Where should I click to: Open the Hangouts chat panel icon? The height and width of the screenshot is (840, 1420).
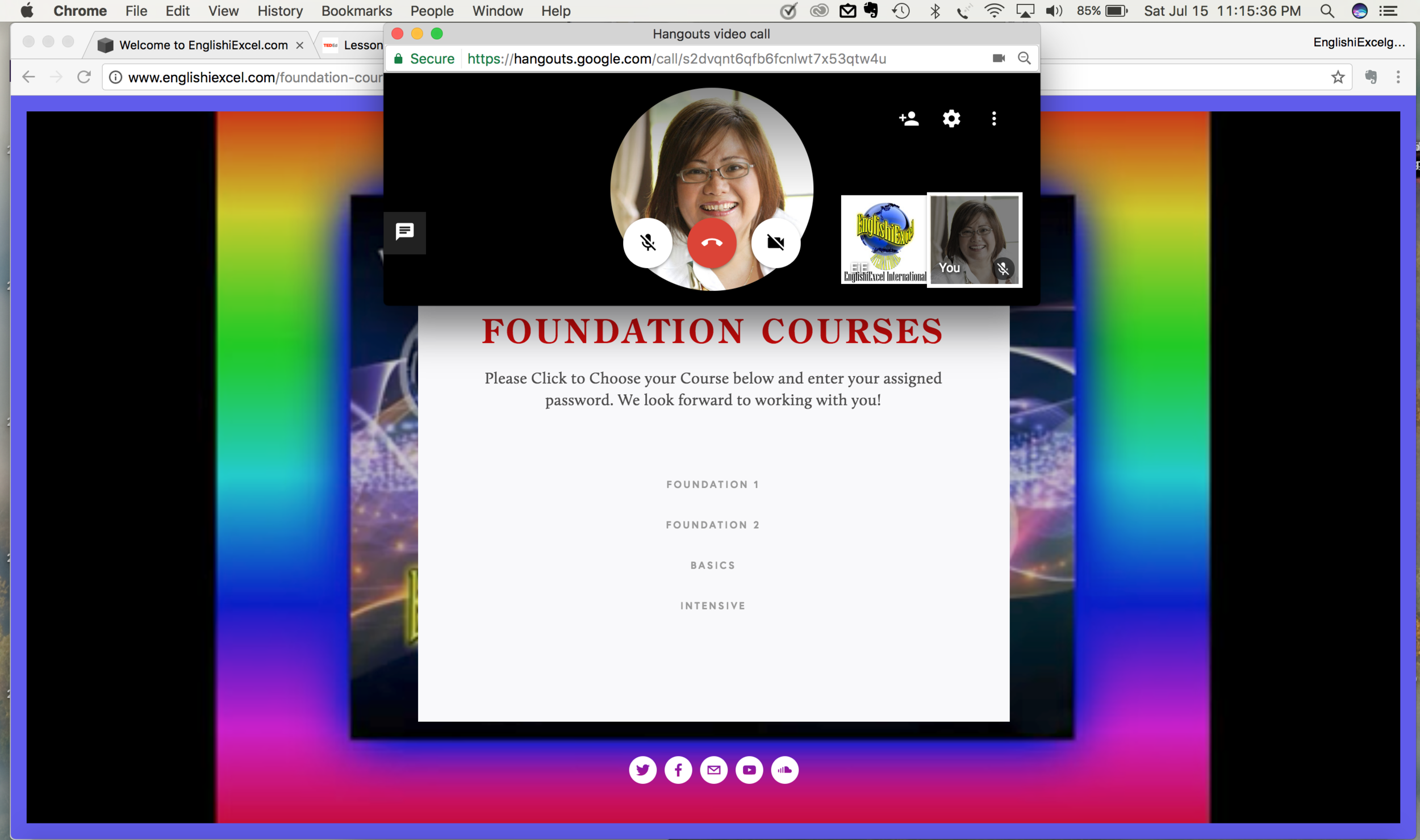tap(405, 232)
